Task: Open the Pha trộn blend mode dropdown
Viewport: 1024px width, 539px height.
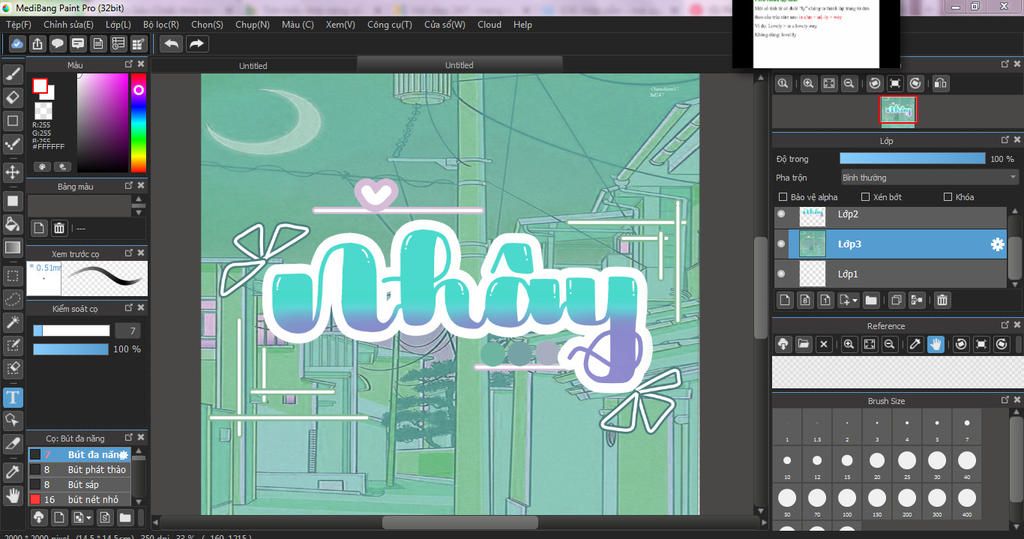Action: click(929, 178)
